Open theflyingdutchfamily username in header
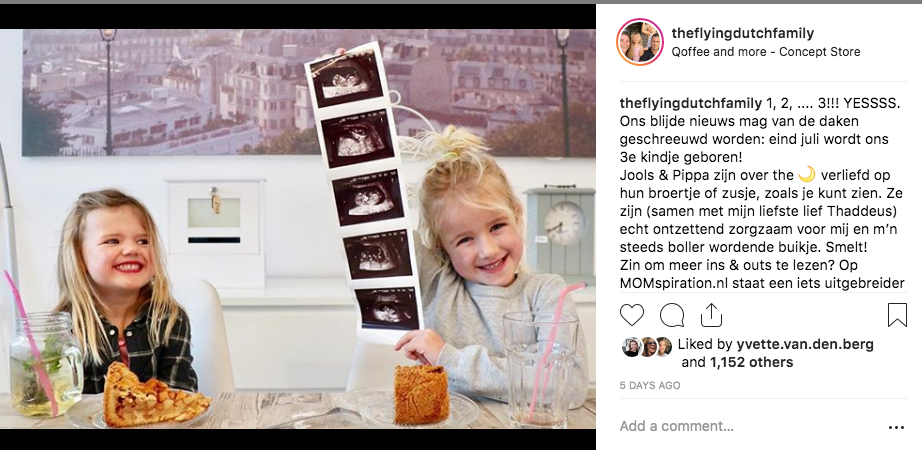The width and height of the screenshot is (922, 450). [743, 34]
